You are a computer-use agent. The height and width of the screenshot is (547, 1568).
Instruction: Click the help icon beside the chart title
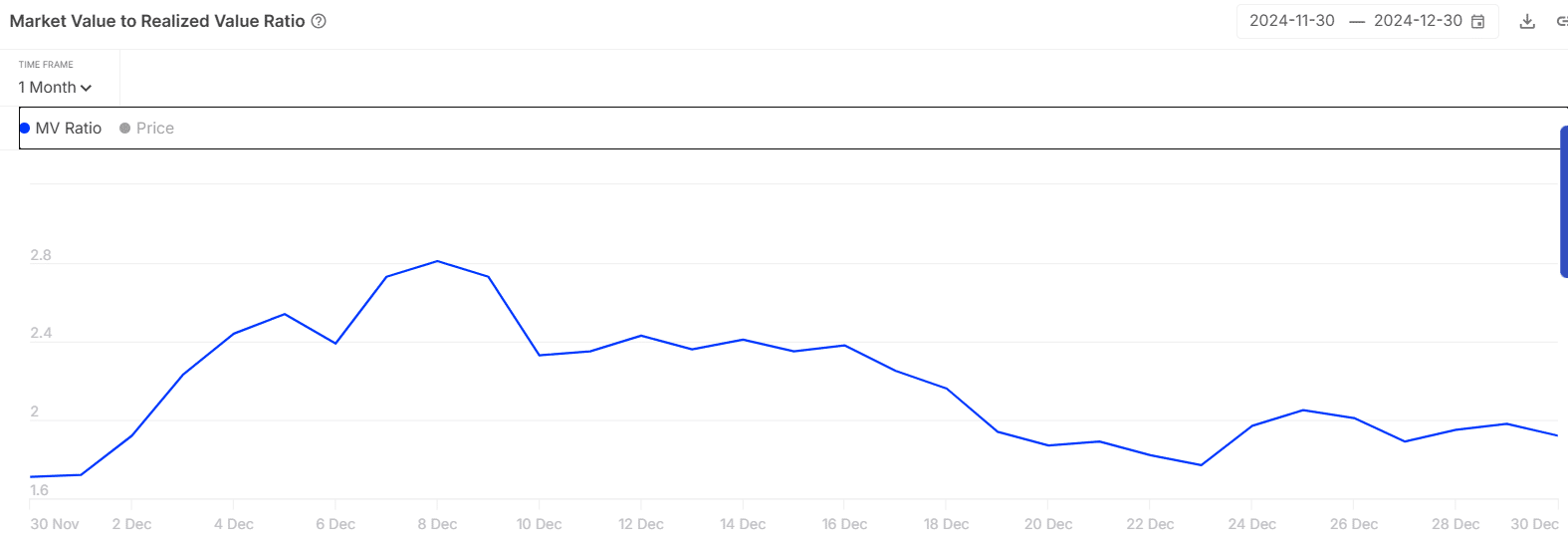(x=319, y=21)
